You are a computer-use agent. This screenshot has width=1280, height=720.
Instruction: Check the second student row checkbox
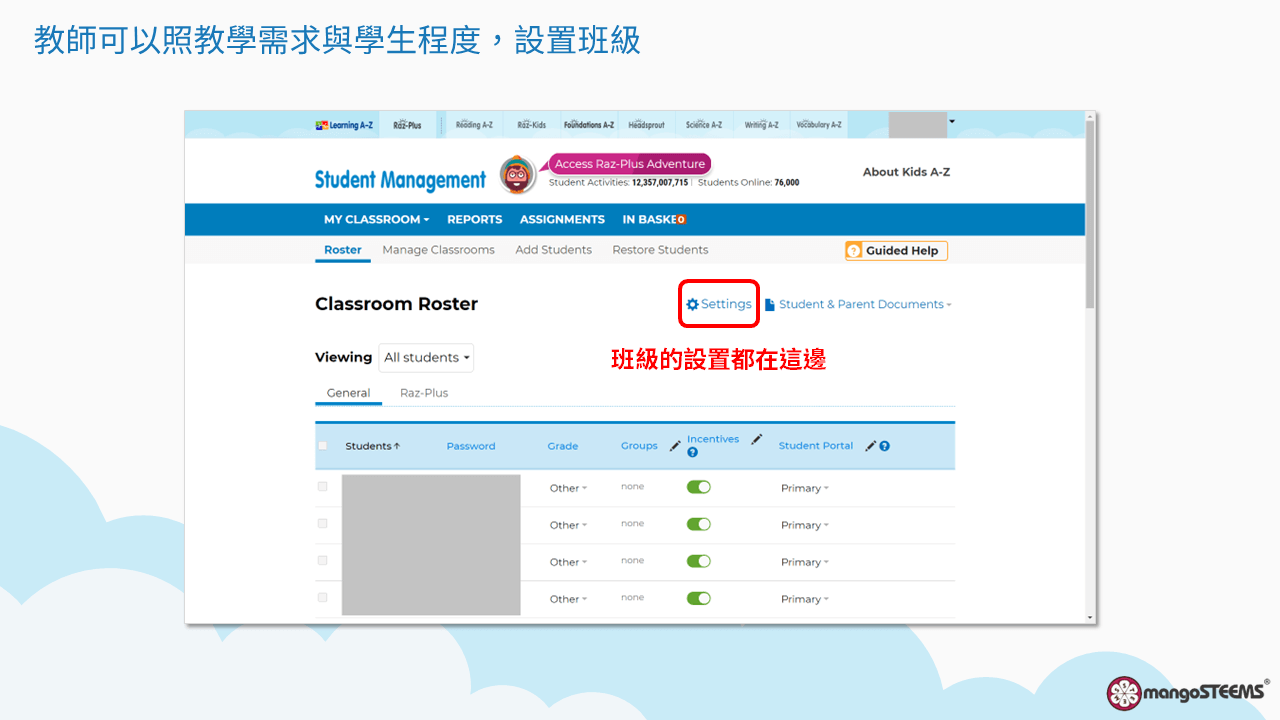(322, 524)
